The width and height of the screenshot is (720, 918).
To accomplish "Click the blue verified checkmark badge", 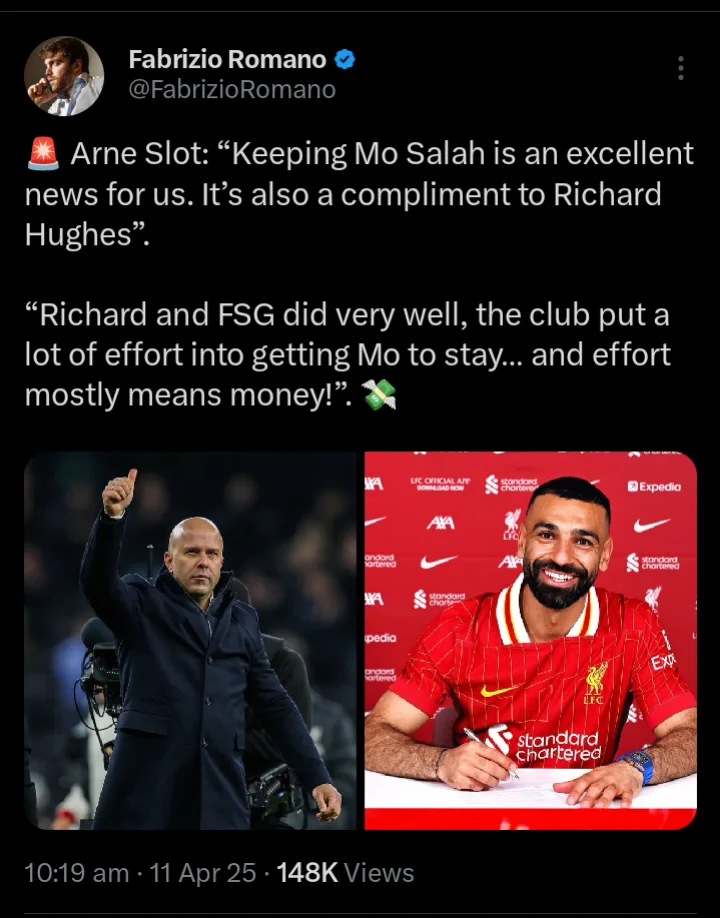I will tap(344, 59).
